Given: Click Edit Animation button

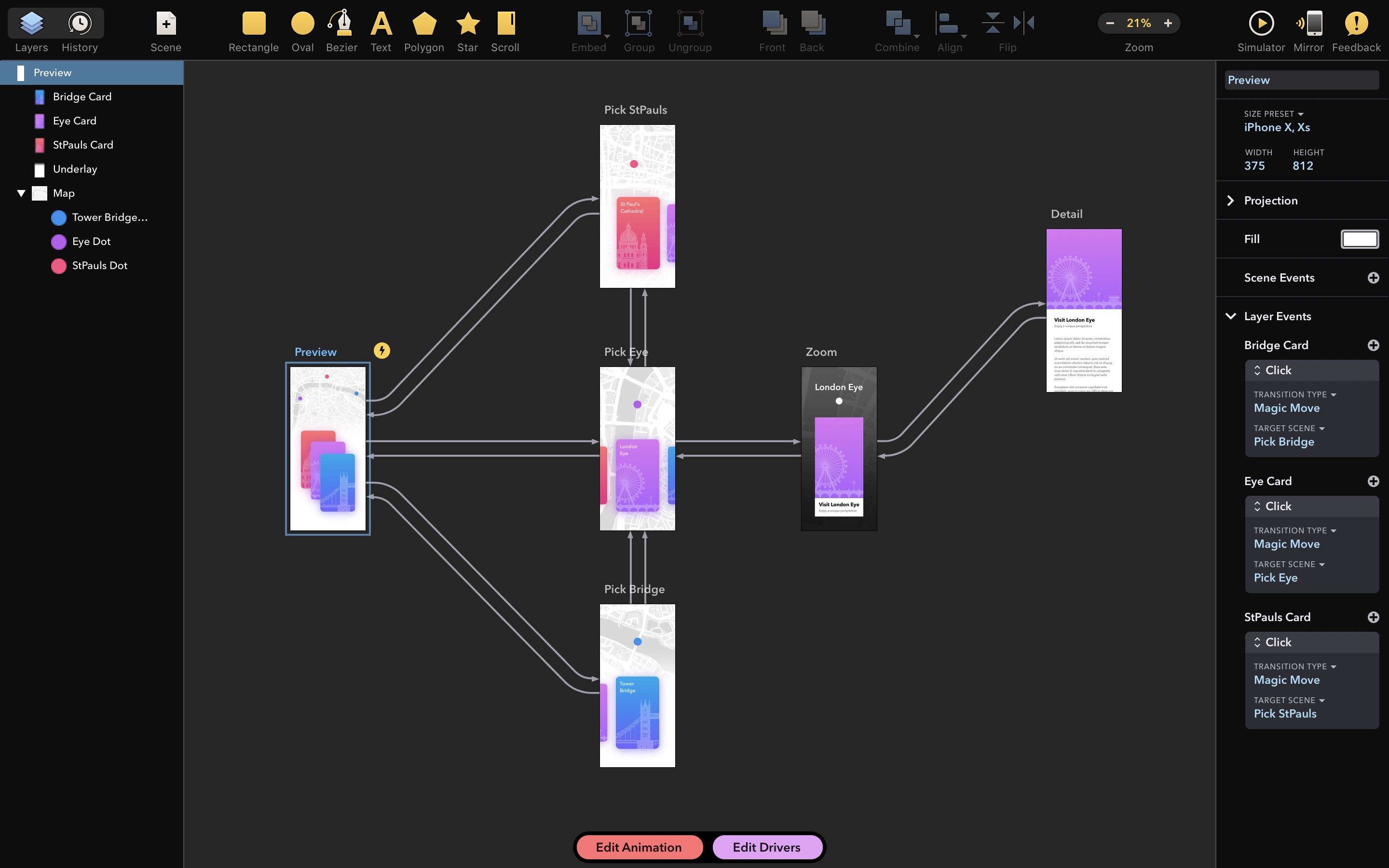Looking at the screenshot, I should [639, 847].
